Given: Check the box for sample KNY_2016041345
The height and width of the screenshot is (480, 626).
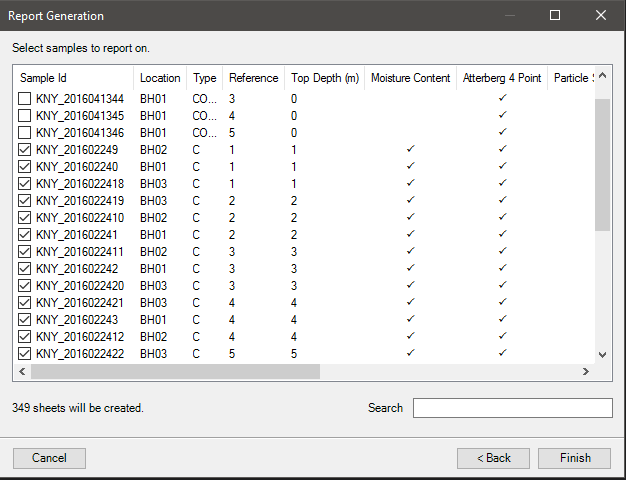Looking at the screenshot, I should click(25, 116).
